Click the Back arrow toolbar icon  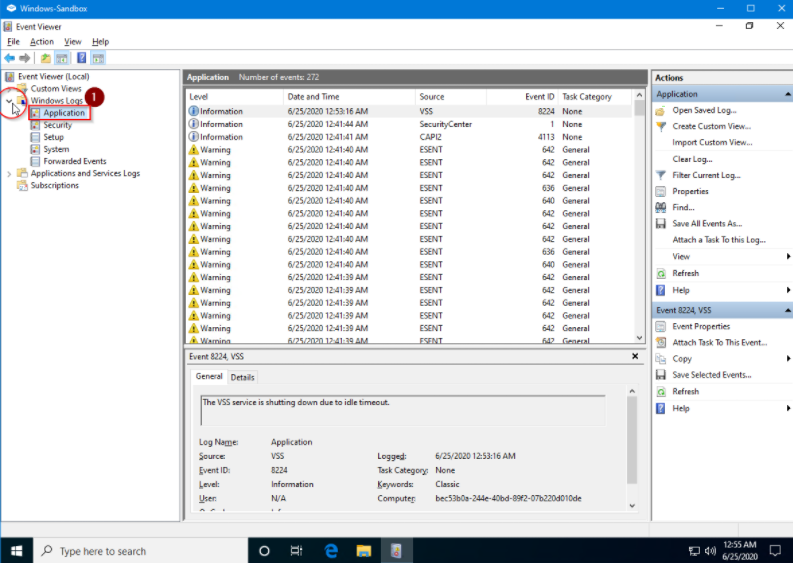coord(10,58)
